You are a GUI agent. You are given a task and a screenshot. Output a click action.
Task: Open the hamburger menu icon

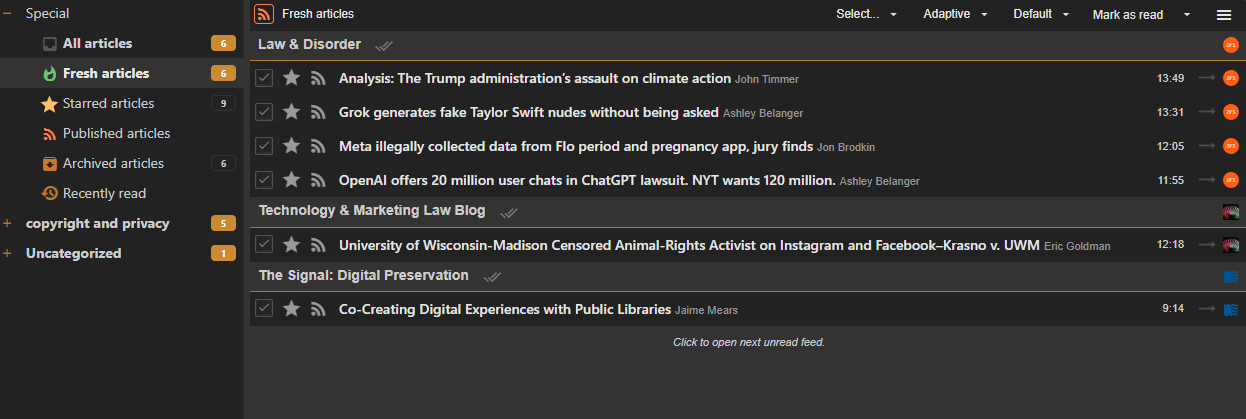click(1223, 15)
